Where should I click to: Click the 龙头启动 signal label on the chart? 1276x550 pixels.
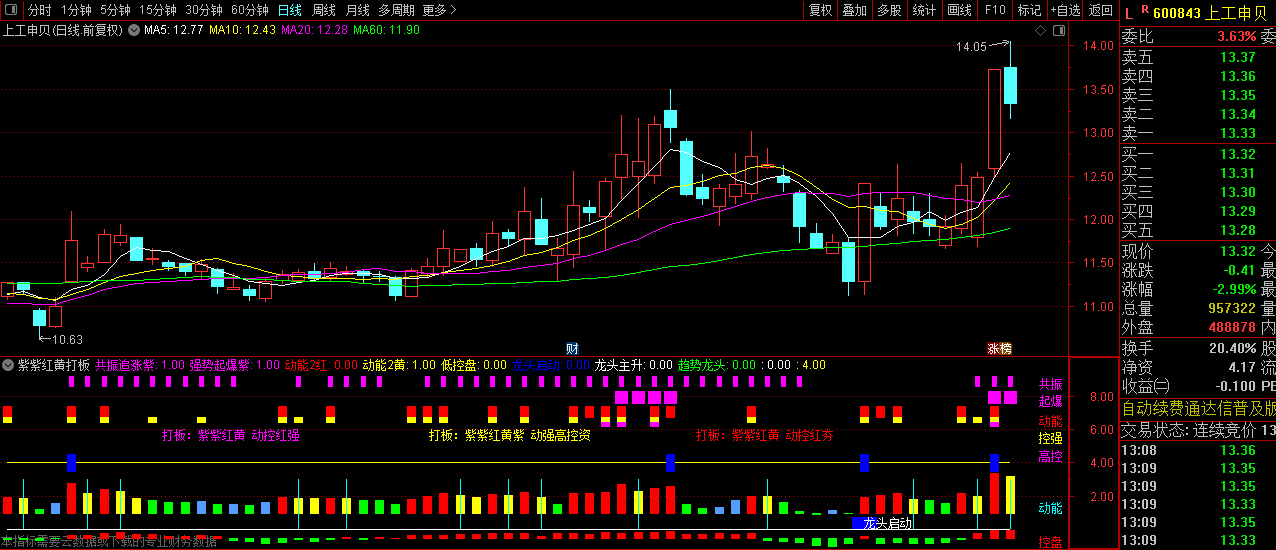[x=888, y=523]
